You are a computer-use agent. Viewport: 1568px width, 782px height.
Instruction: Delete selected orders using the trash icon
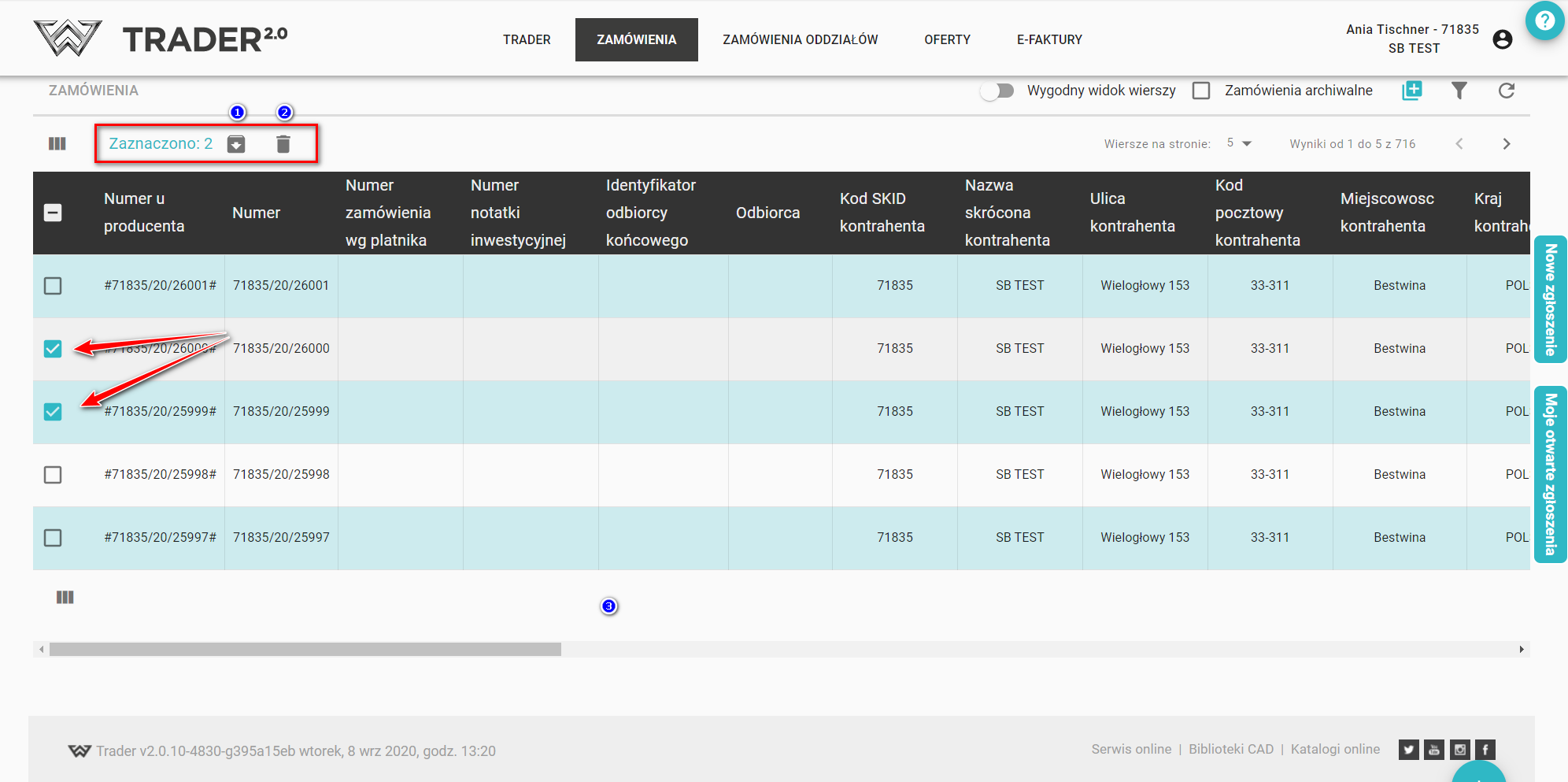point(283,144)
